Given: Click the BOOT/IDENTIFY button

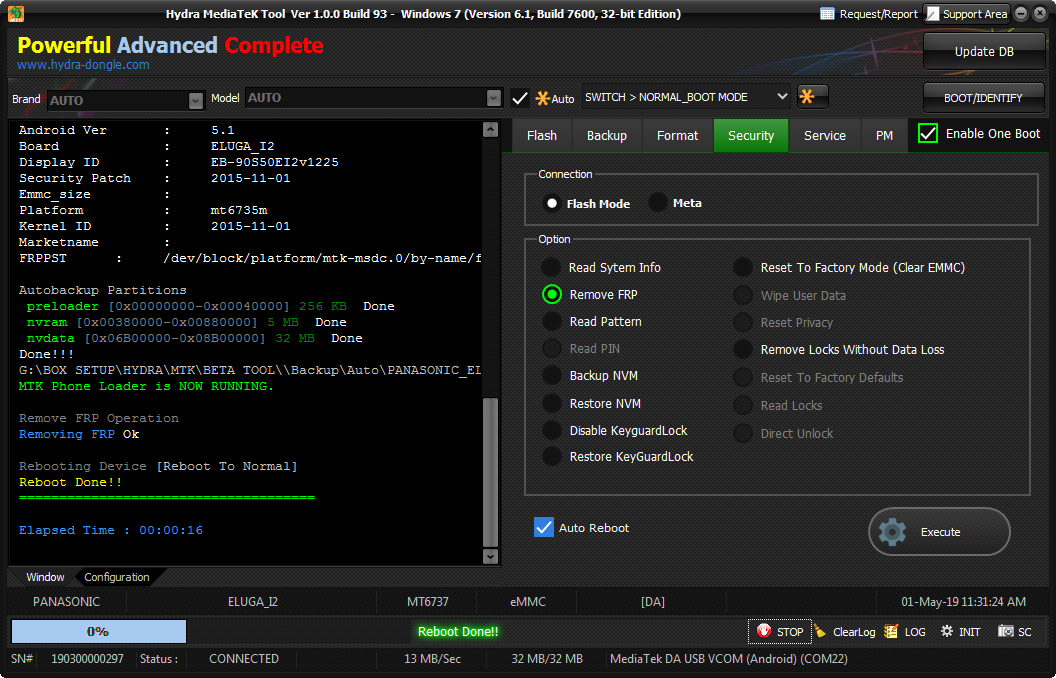Looking at the screenshot, I should pos(983,98).
